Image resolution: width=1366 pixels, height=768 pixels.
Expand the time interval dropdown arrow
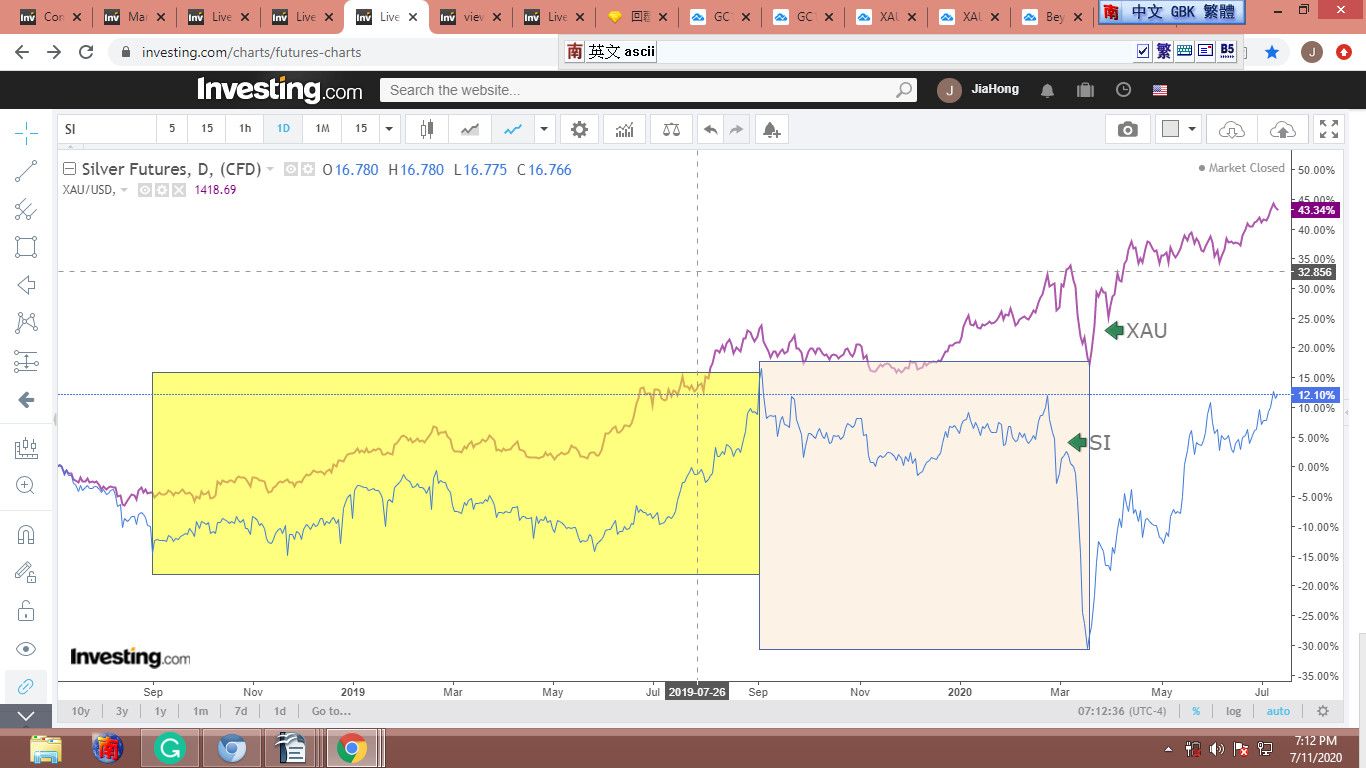390,129
